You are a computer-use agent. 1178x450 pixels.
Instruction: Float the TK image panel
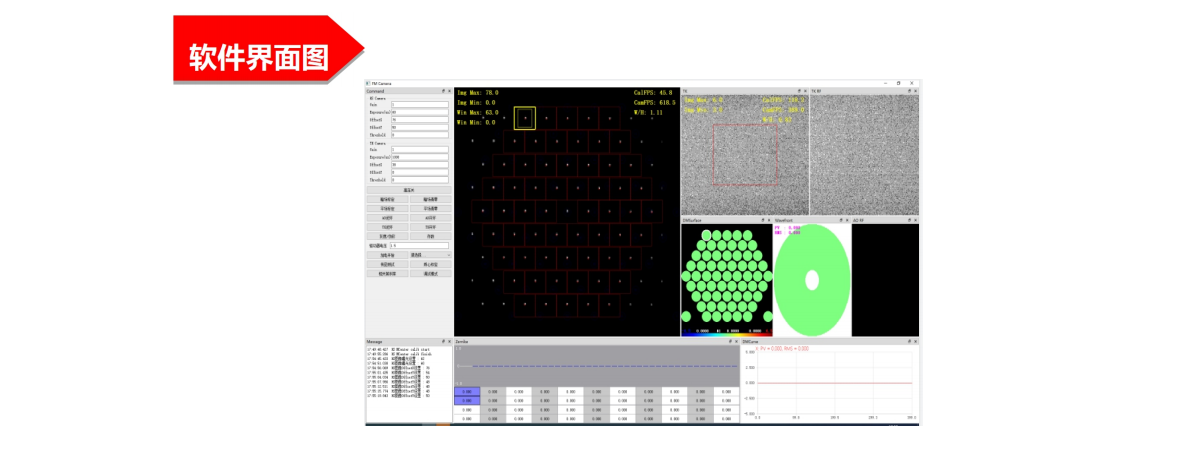[x=799, y=91]
